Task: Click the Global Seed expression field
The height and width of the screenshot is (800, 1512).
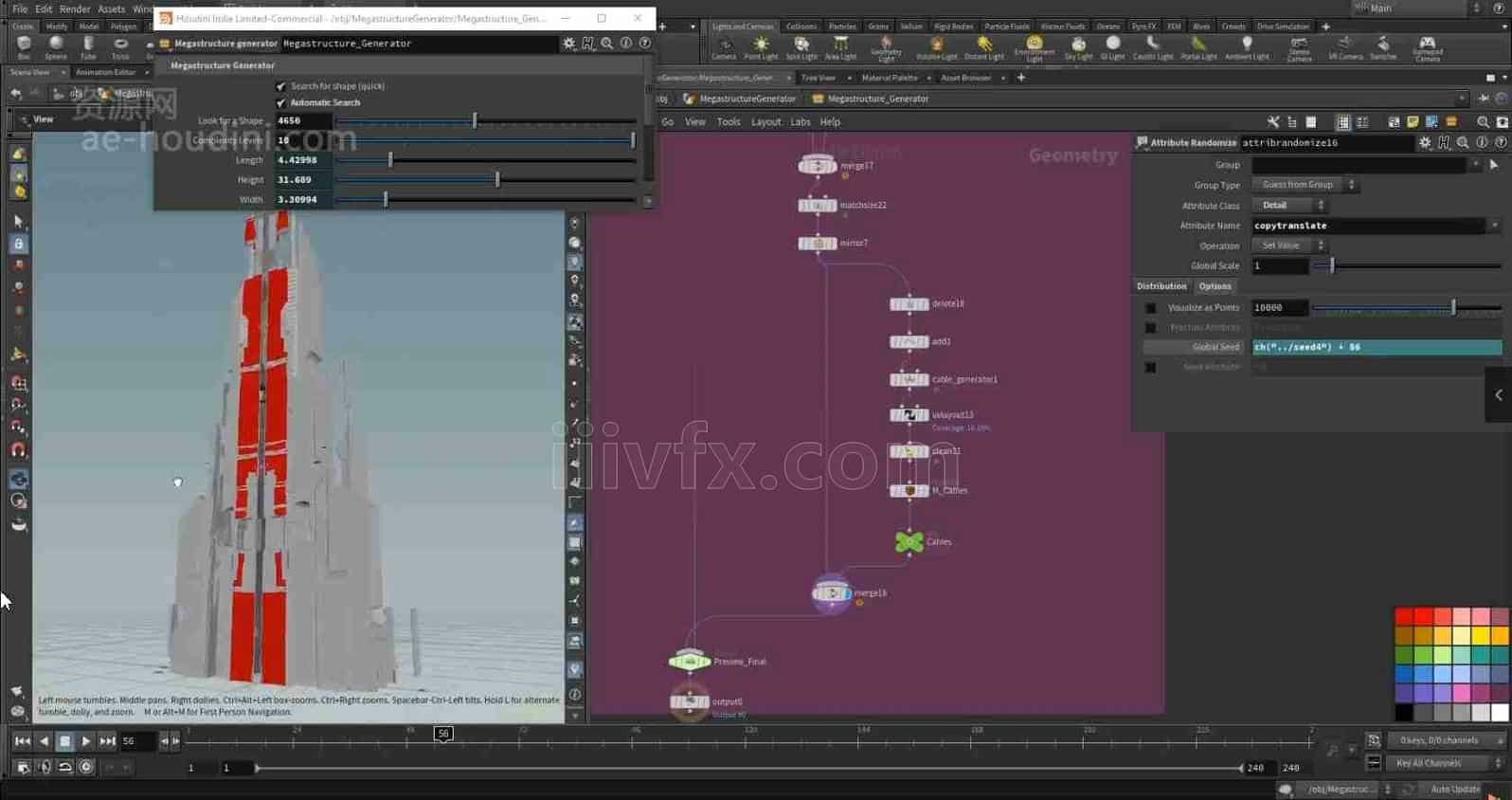Action: click(x=1376, y=347)
